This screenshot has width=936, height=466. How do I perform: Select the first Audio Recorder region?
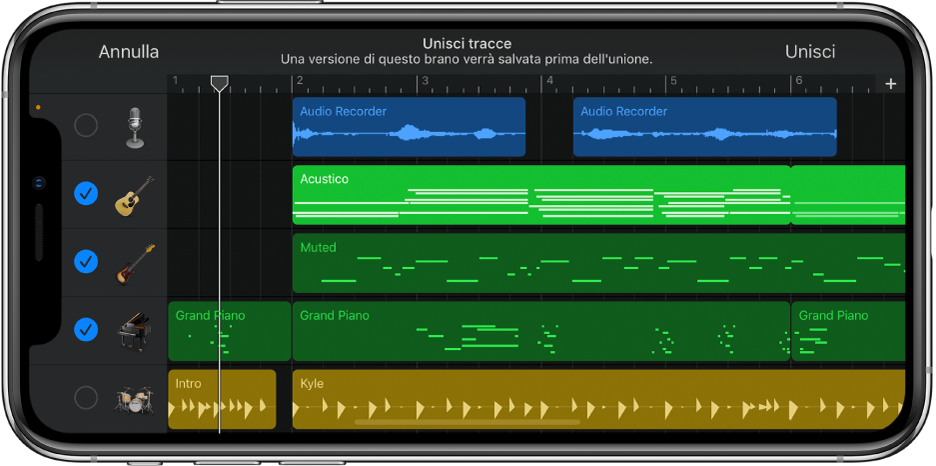tap(408, 127)
